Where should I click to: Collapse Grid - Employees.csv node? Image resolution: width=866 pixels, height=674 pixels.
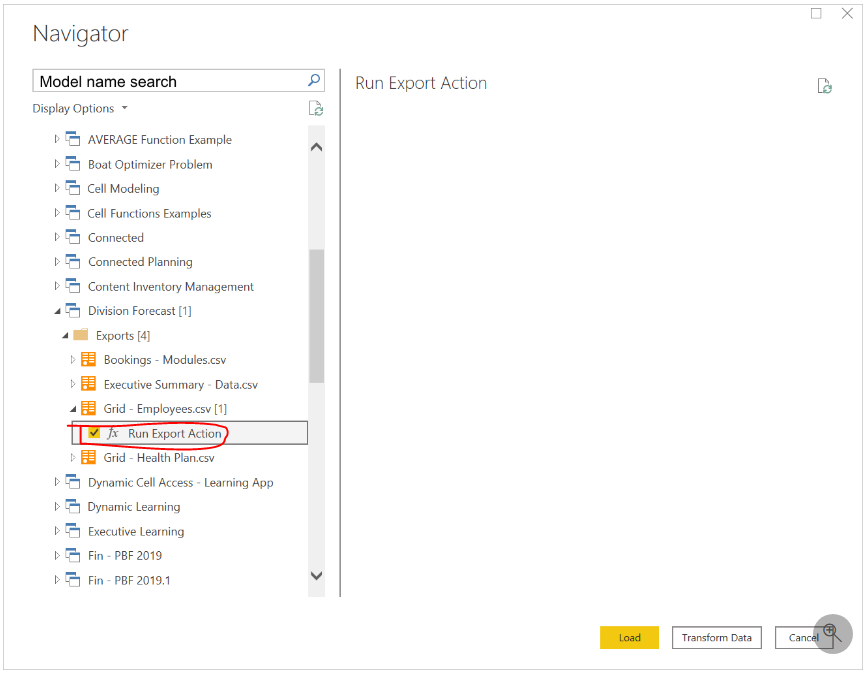(x=73, y=409)
